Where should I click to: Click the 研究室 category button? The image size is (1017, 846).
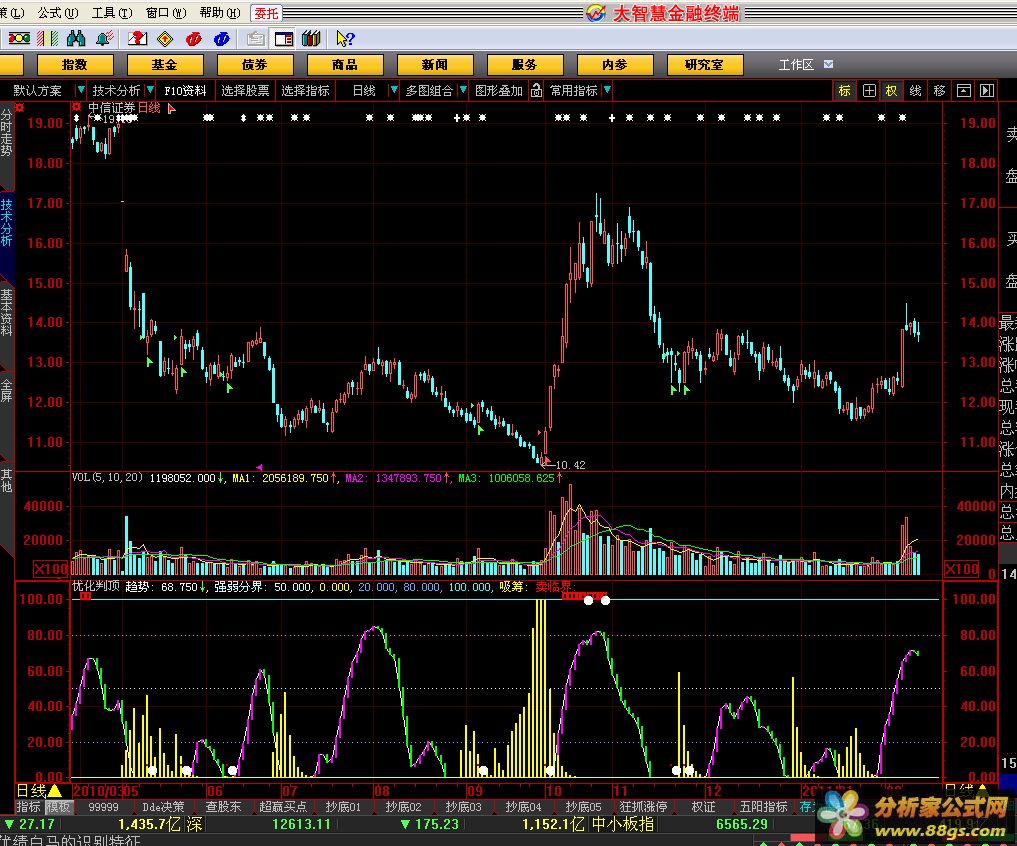(704, 64)
